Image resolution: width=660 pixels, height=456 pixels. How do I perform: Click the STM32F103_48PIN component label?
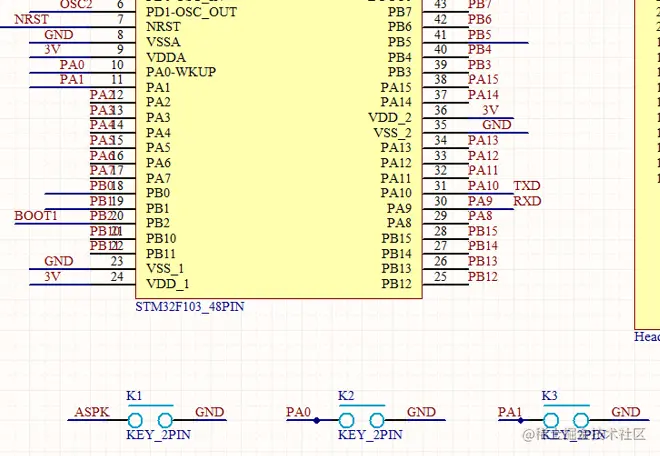tap(189, 306)
